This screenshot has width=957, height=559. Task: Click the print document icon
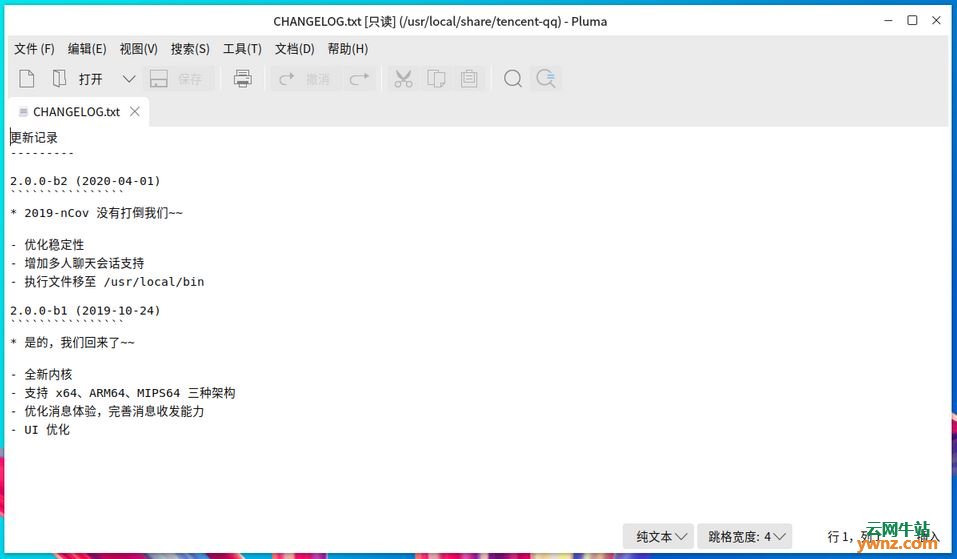pos(242,79)
